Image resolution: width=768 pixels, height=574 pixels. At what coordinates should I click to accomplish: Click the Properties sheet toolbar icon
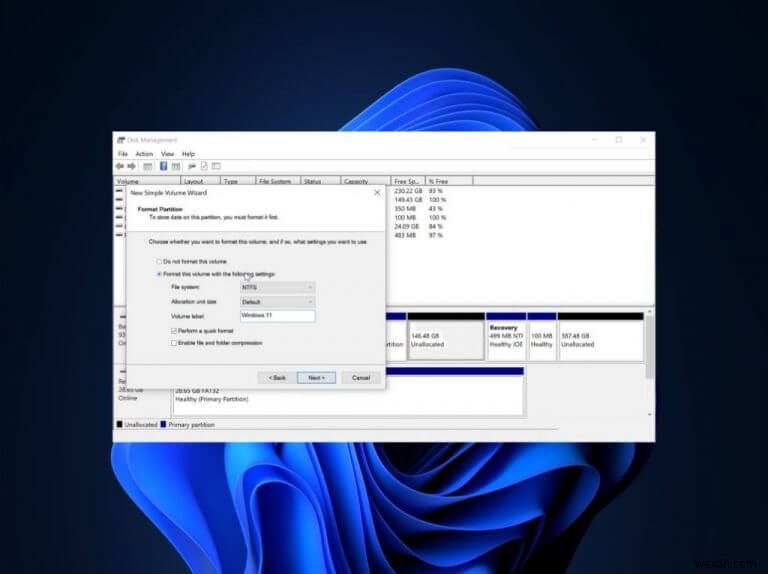click(204, 167)
